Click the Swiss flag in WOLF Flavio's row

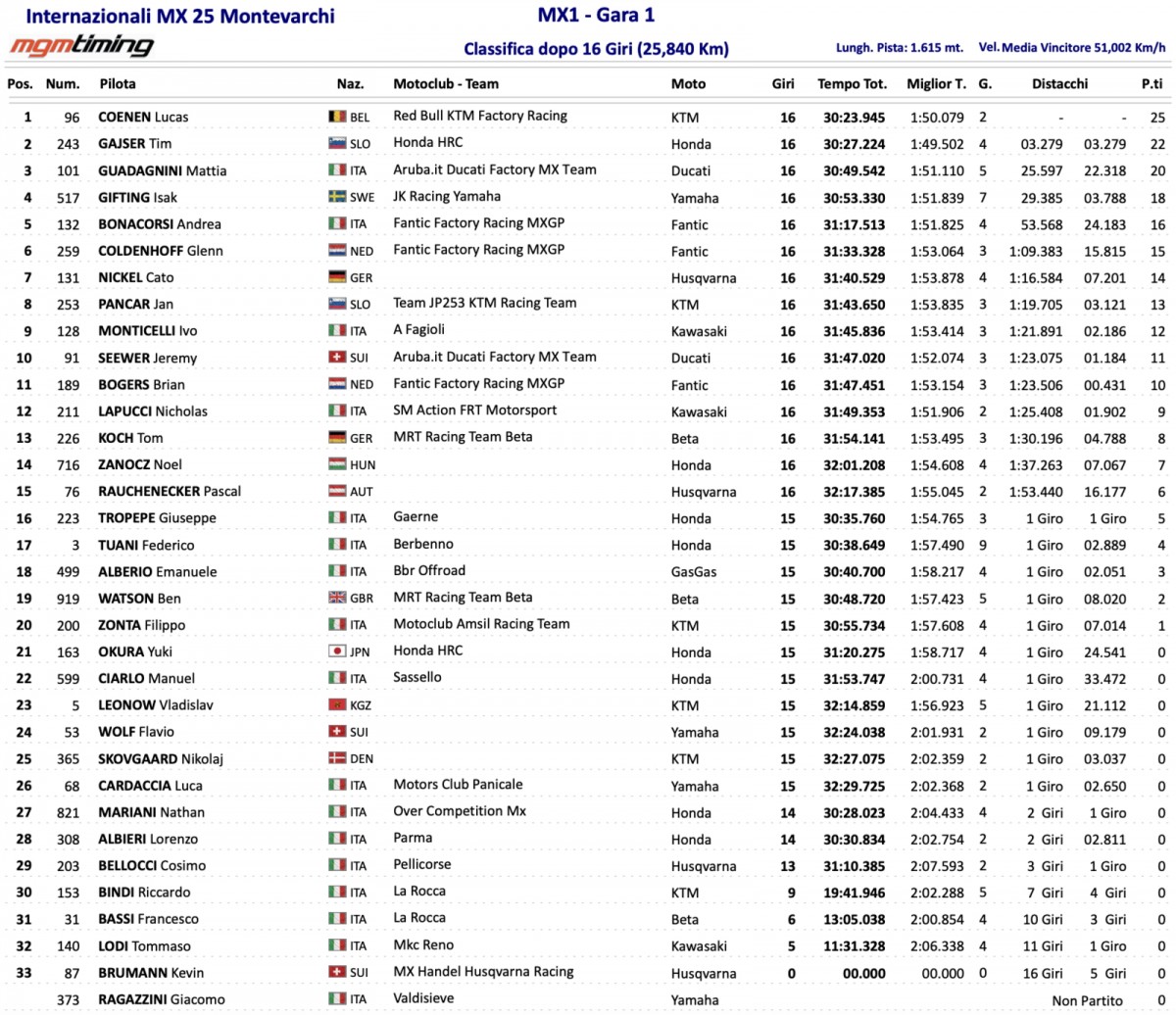tap(337, 732)
